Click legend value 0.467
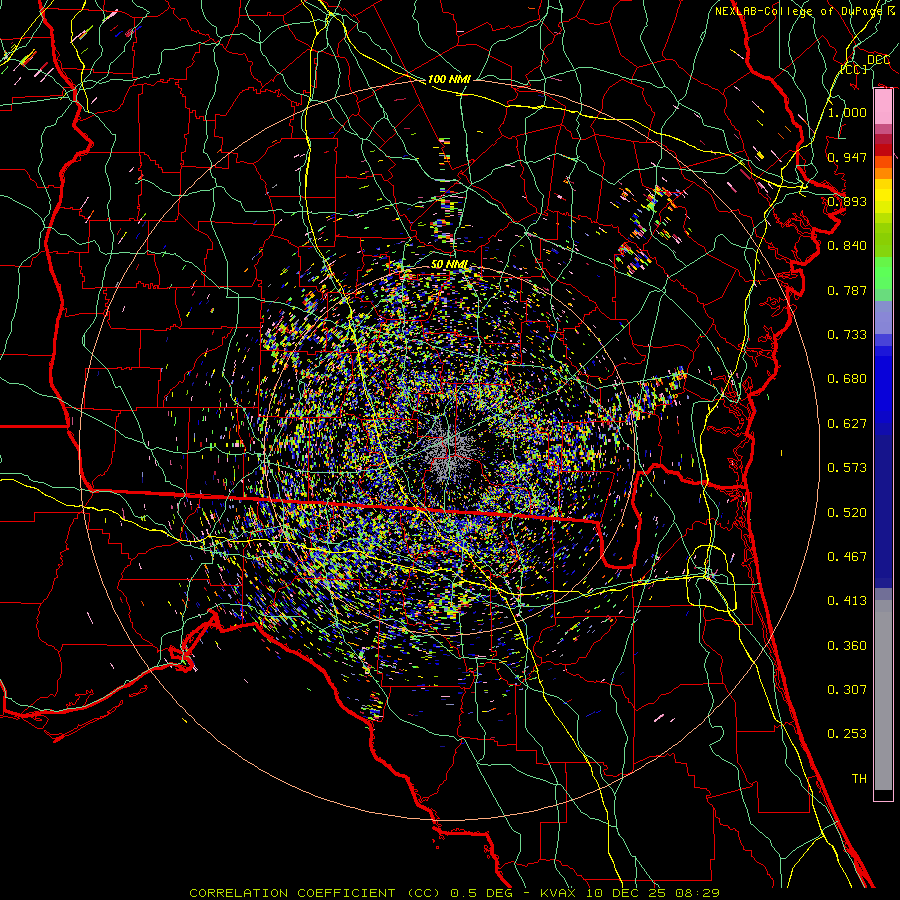The height and width of the screenshot is (900, 900). point(847,557)
